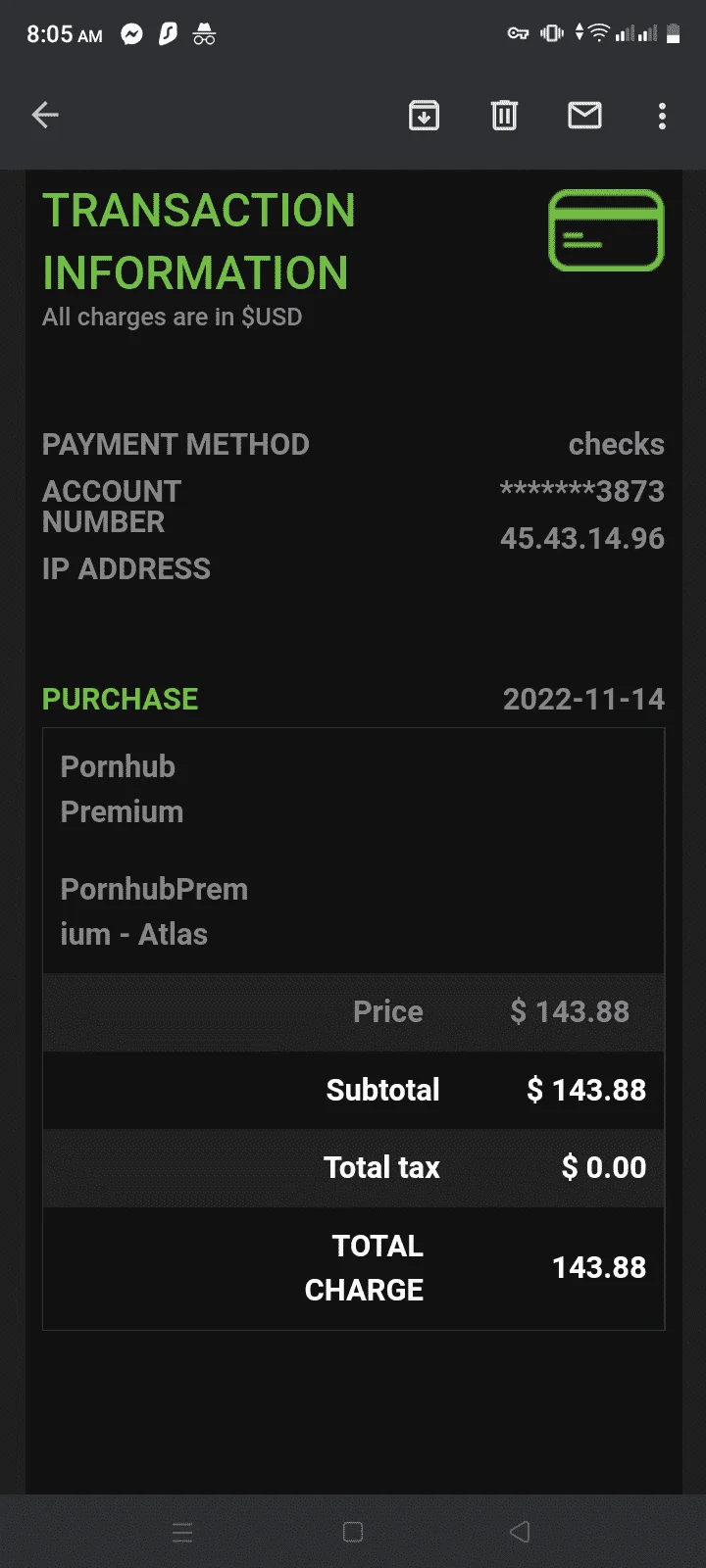Mark as unread with the envelope icon

[585, 116]
